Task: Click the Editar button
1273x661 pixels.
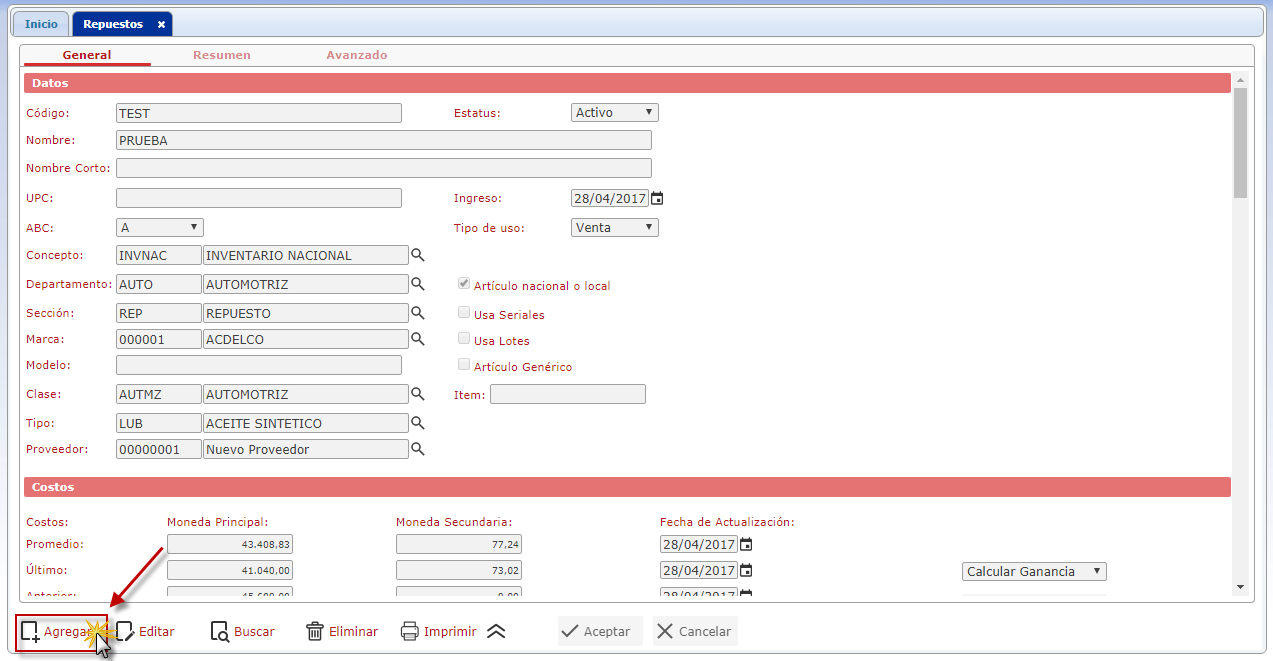Action: 146,631
